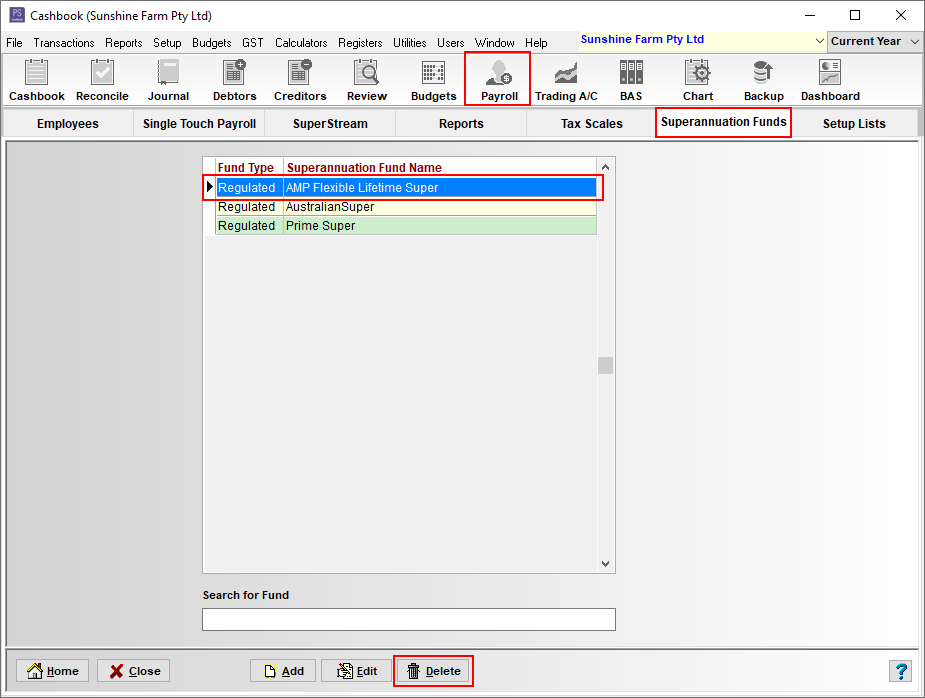Screen dimensions: 925x698
Task: Open the Dashboard icon
Action: coord(830,80)
